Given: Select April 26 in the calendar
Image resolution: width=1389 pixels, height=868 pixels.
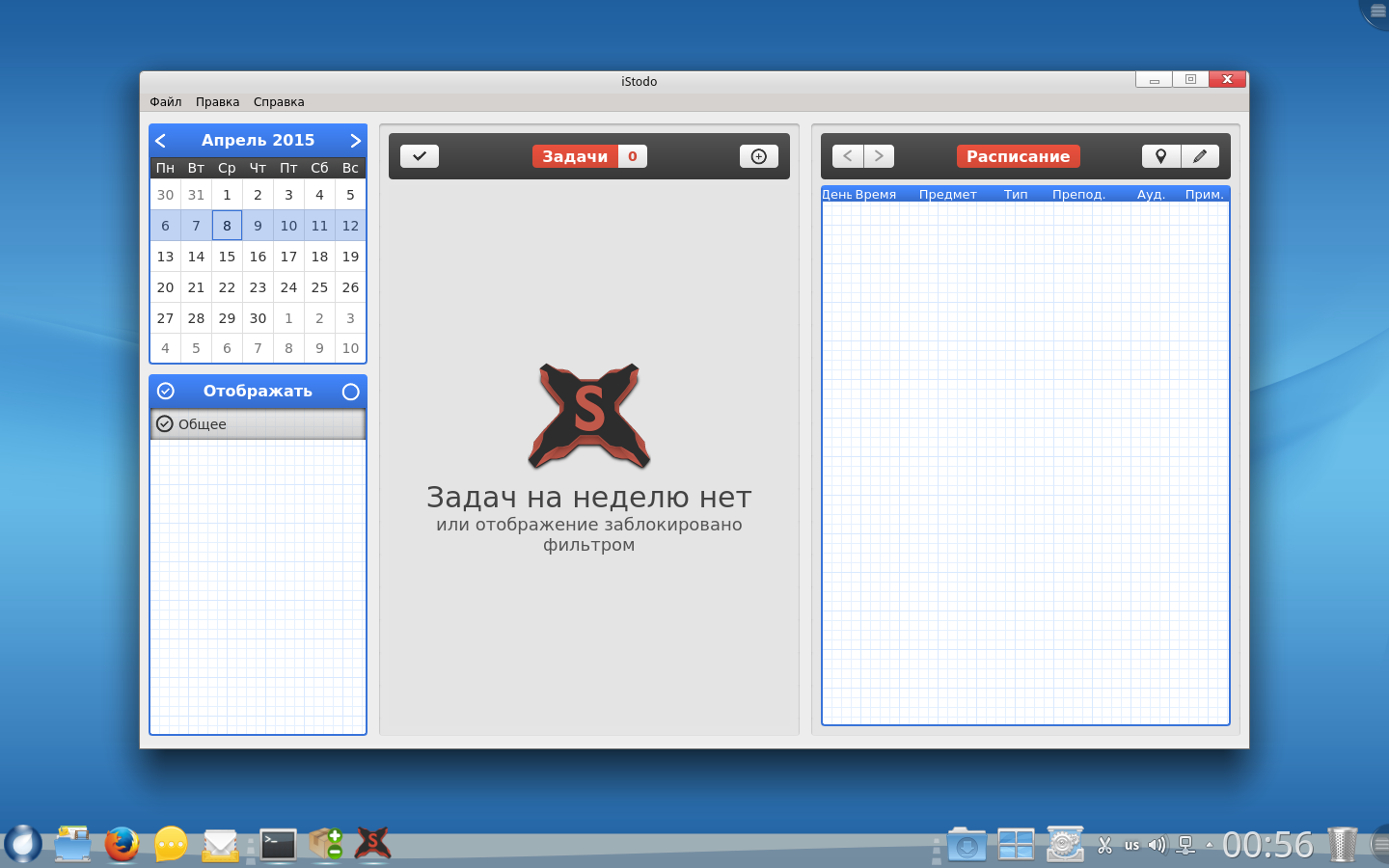Looking at the screenshot, I should (350, 287).
